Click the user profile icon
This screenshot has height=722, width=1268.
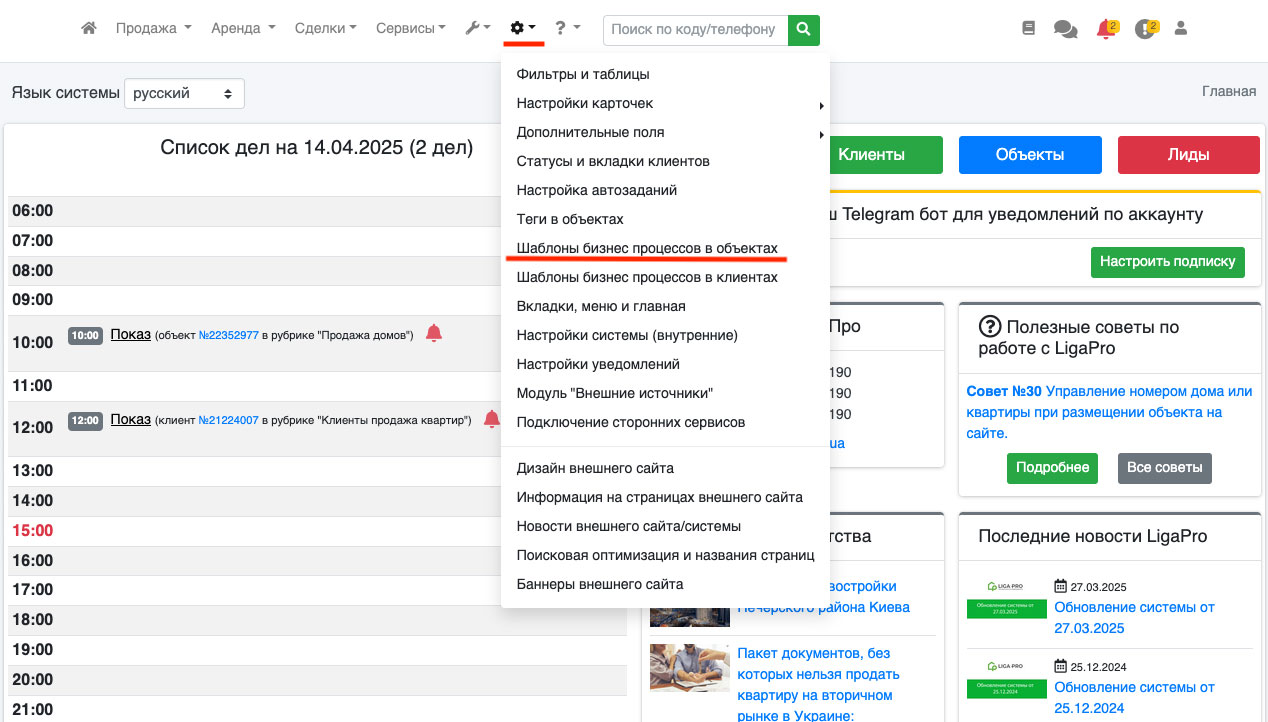pos(1181,29)
